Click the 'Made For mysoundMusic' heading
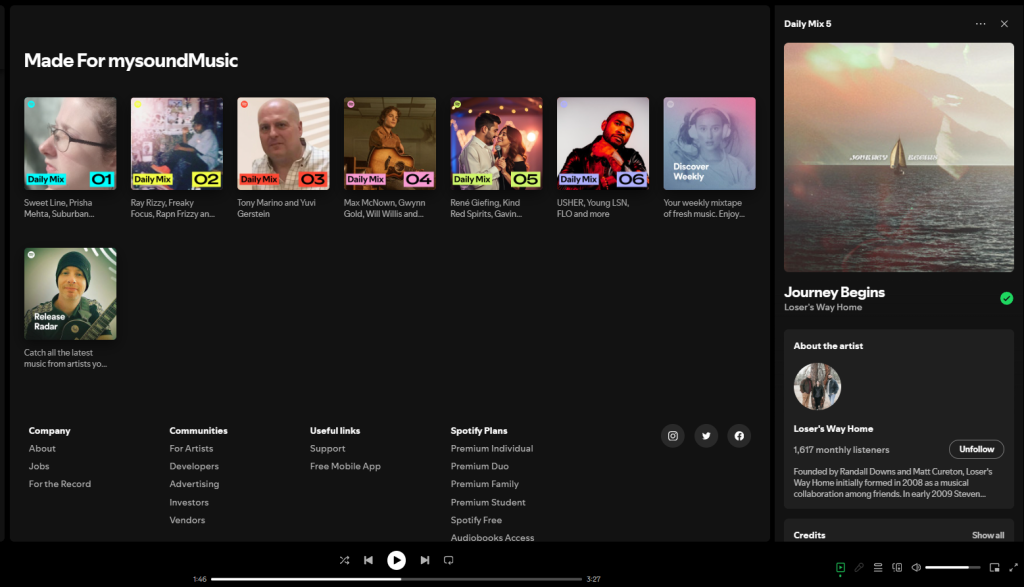 [x=131, y=60]
